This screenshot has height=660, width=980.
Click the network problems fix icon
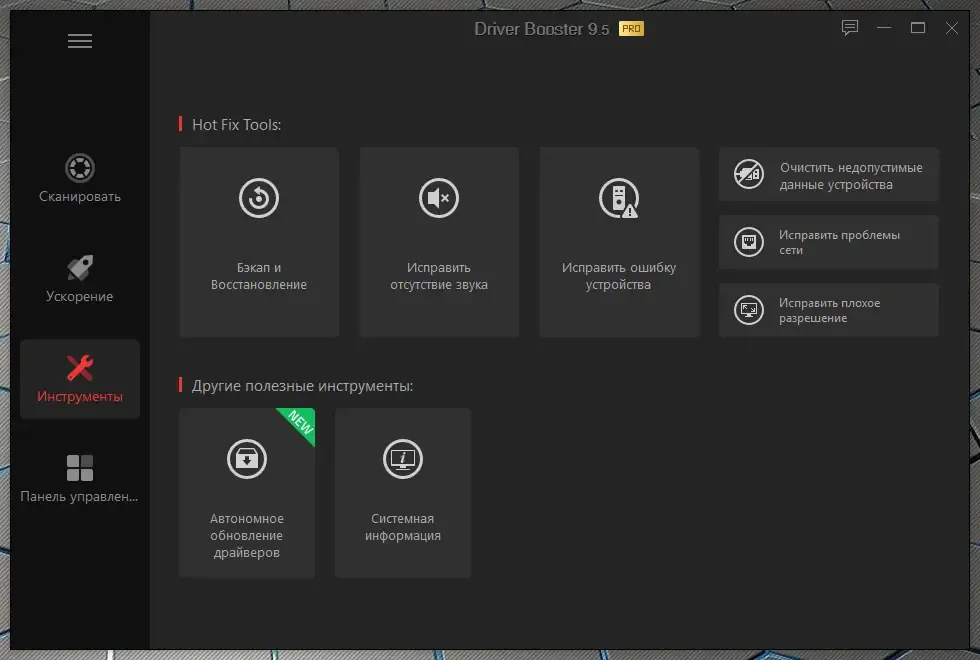tap(749, 242)
